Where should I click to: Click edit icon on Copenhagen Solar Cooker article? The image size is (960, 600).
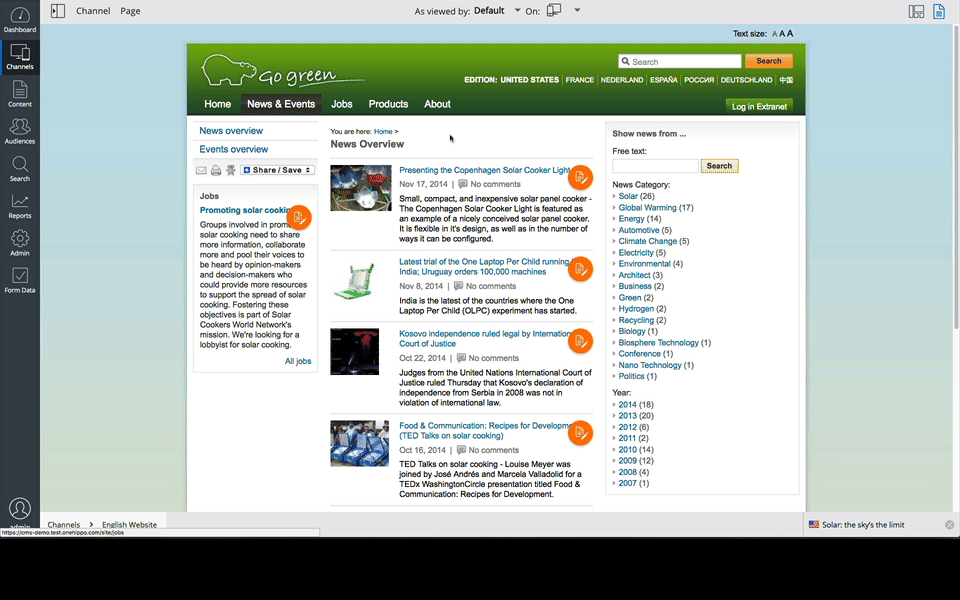tap(580, 178)
